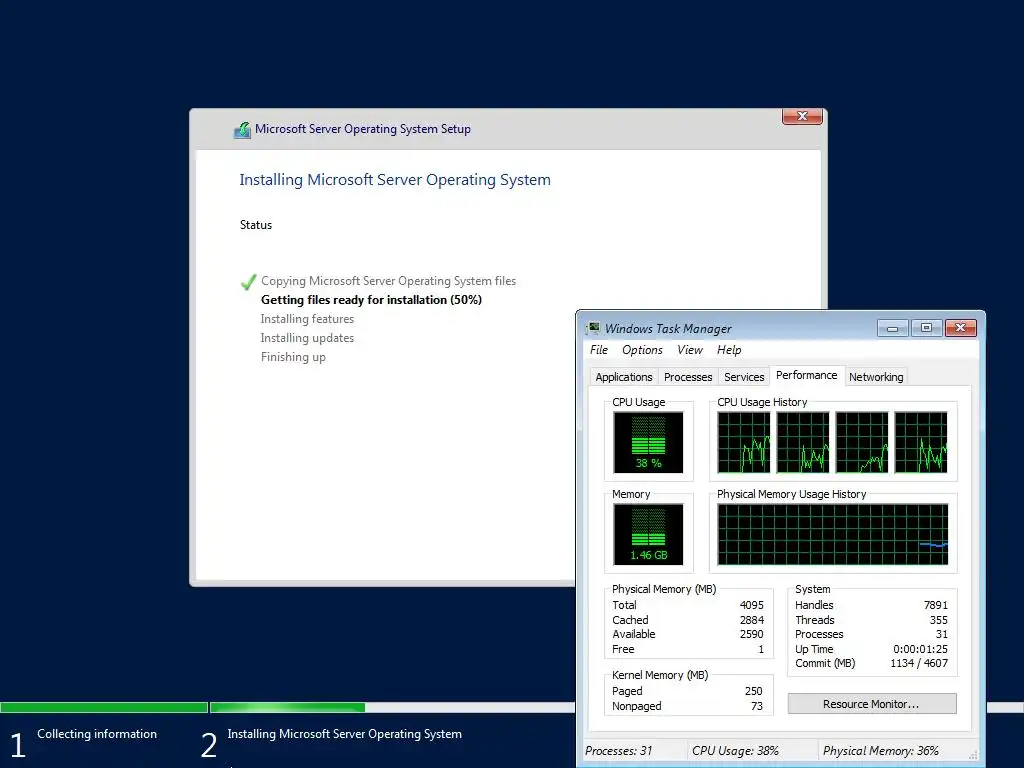This screenshot has width=1024, height=768.
Task: Click step 2 'Installing Microsoft Server Operating System' label
Action: [x=344, y=734]
